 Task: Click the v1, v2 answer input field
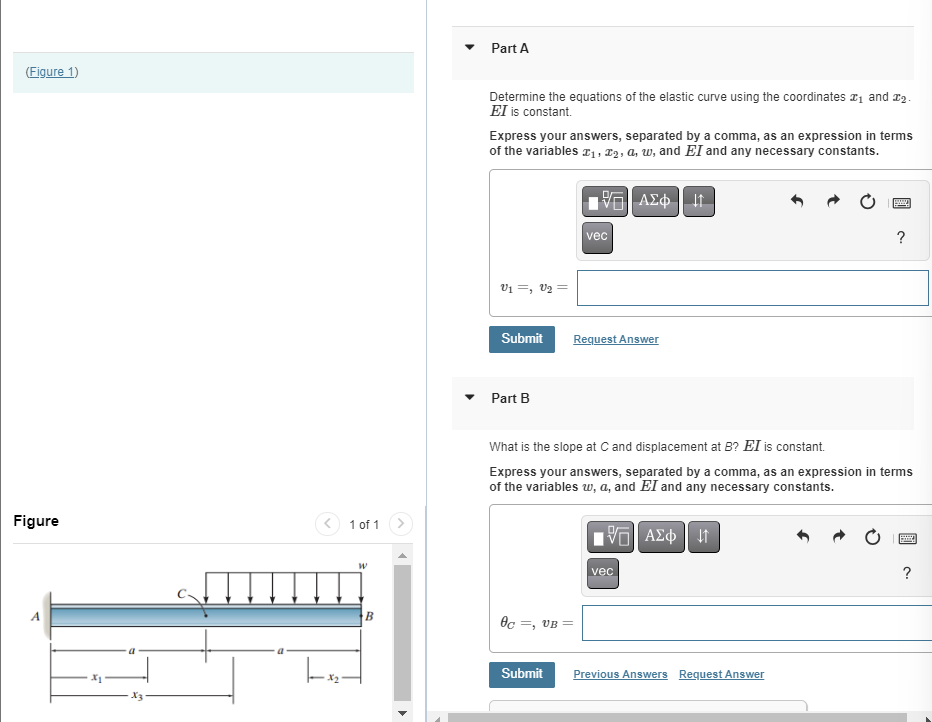[752, 288]
